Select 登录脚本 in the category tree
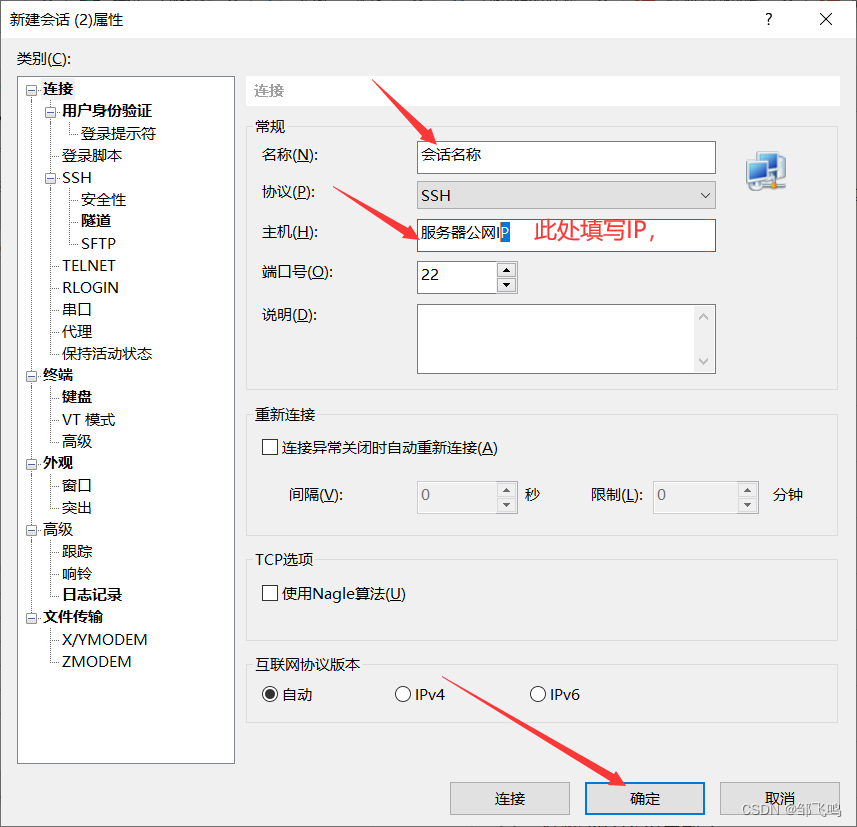Viewport: 857px width, 827px height. click(91, 156)
